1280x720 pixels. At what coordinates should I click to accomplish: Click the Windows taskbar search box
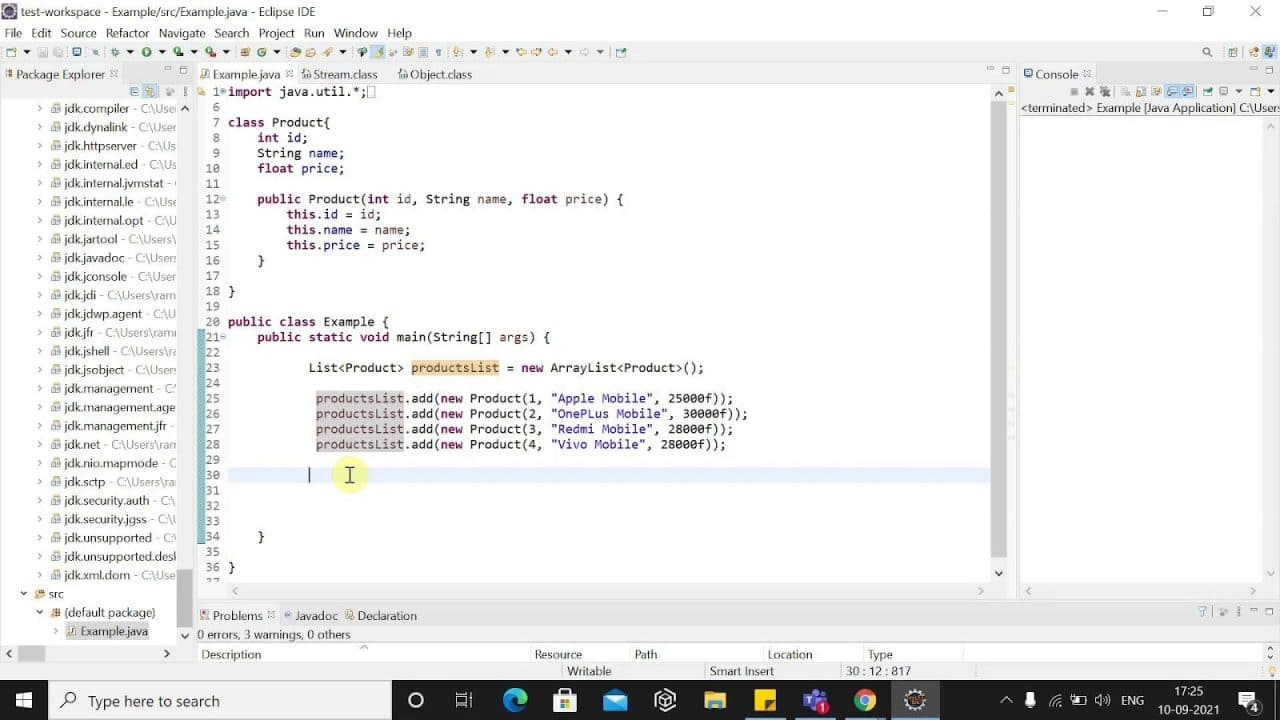pyautogui.click(x=220, y=701)
